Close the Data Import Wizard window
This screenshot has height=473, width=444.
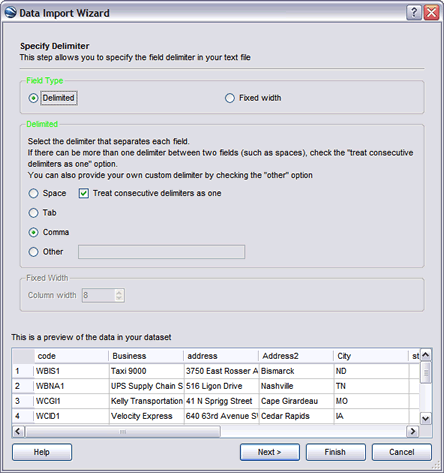pos(431,13)
